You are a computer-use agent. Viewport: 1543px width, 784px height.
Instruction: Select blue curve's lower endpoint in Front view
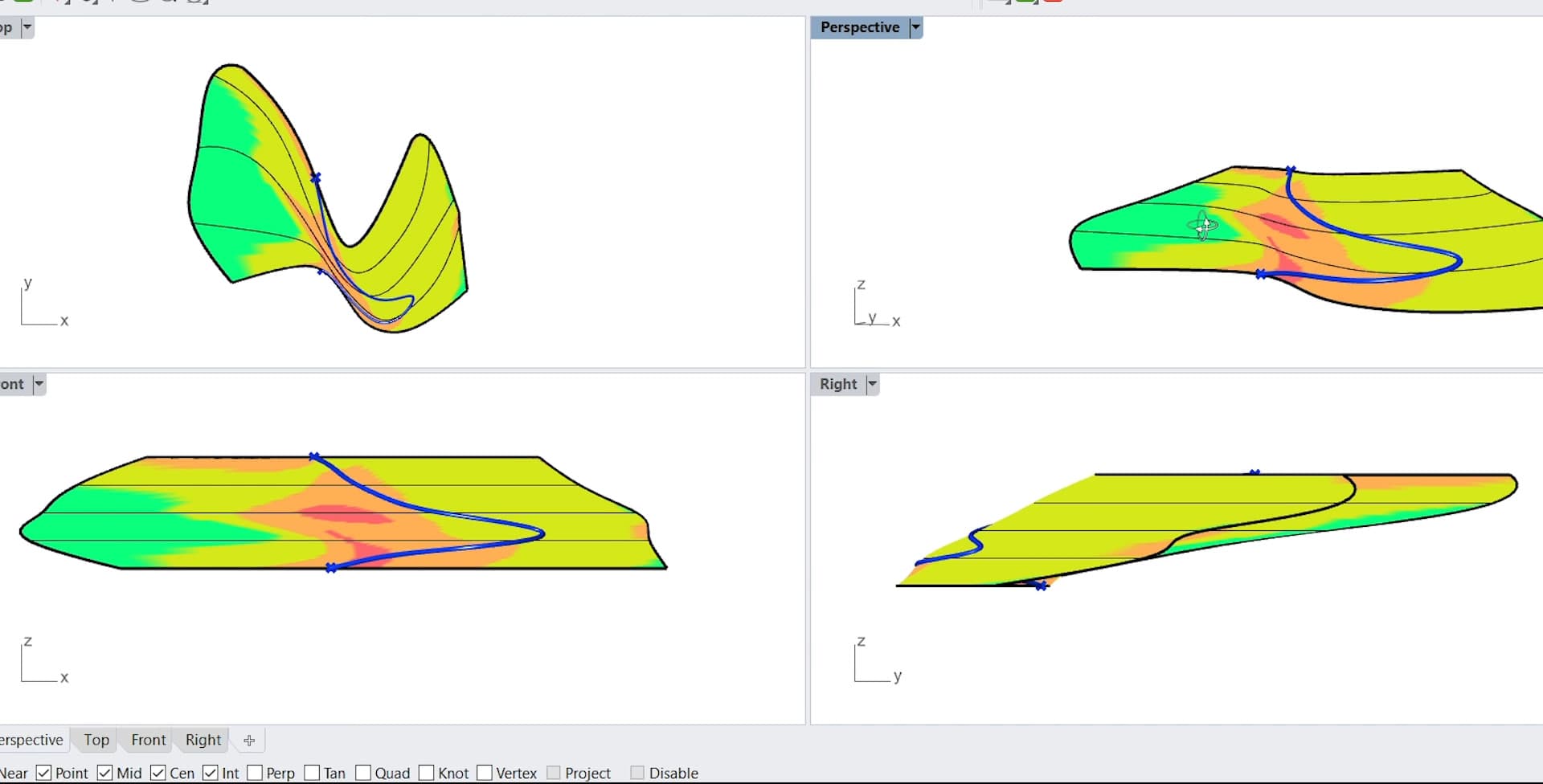[331, 568]
